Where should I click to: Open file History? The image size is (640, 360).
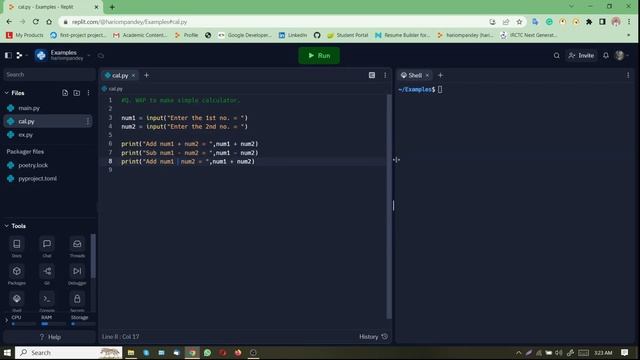[x=373, y=337]
